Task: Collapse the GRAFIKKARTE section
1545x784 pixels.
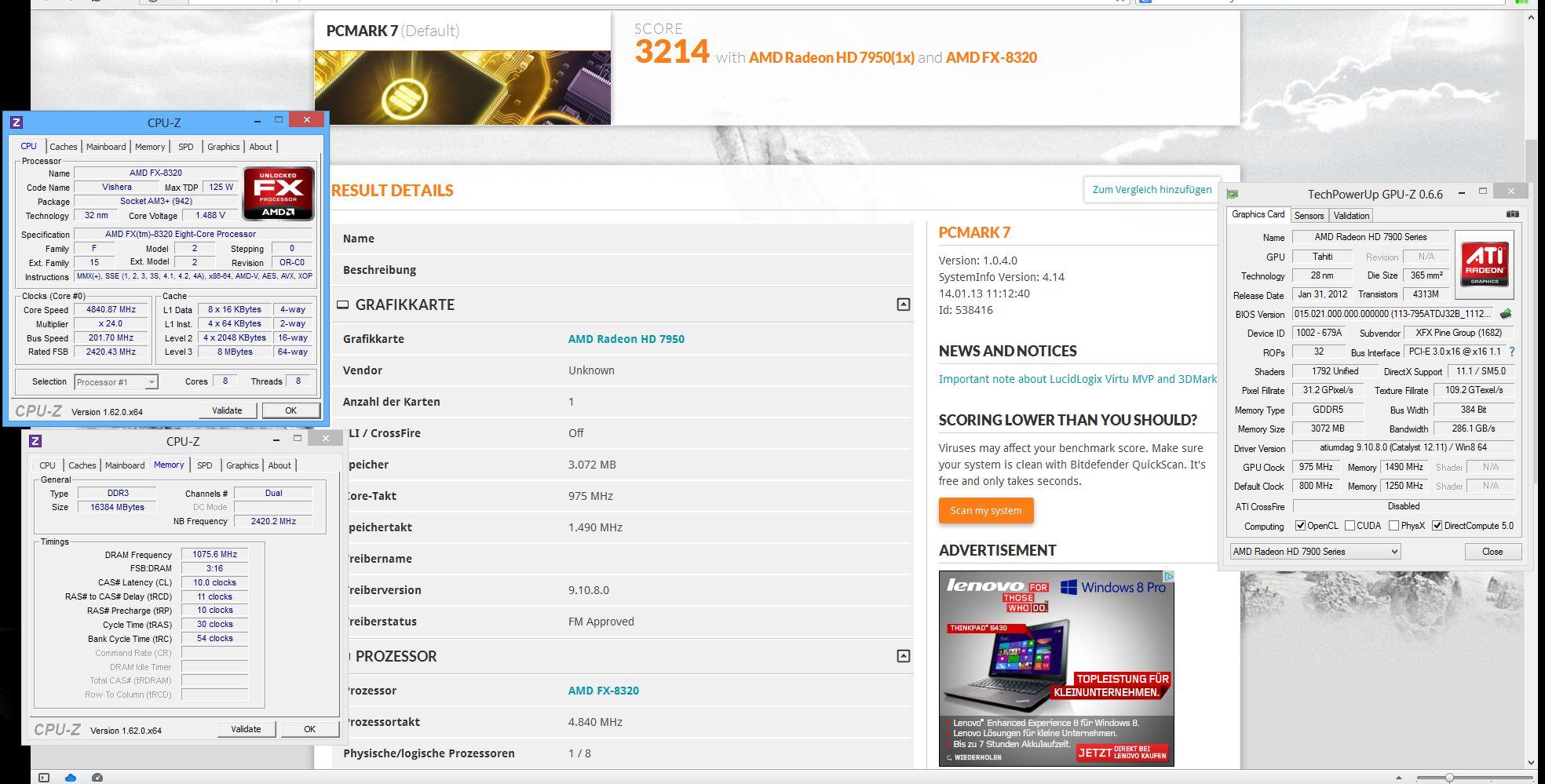Action: [903, 304]
